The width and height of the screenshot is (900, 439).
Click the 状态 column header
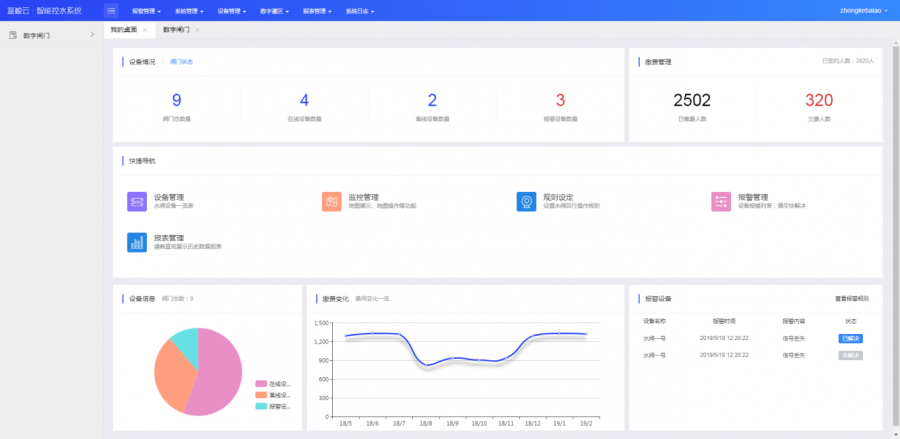click(x=851, y=321)
